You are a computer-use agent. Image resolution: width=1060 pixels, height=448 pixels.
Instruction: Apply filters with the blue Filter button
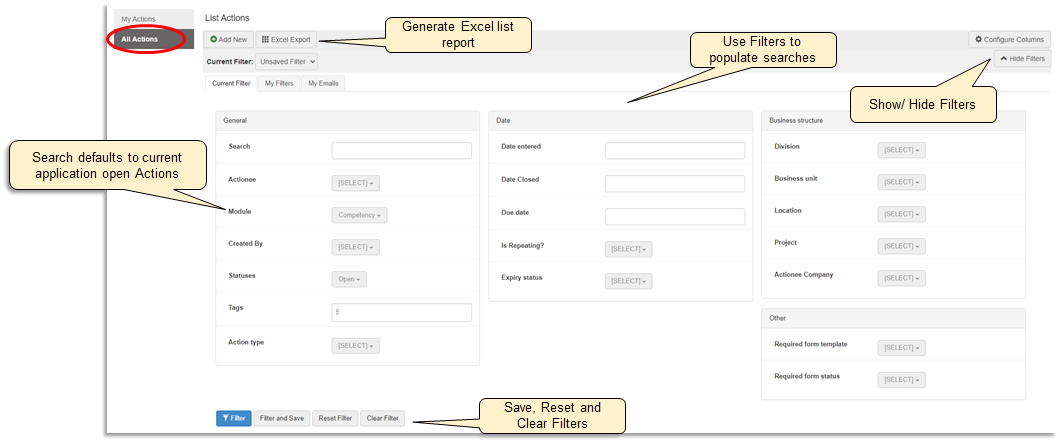233,418
